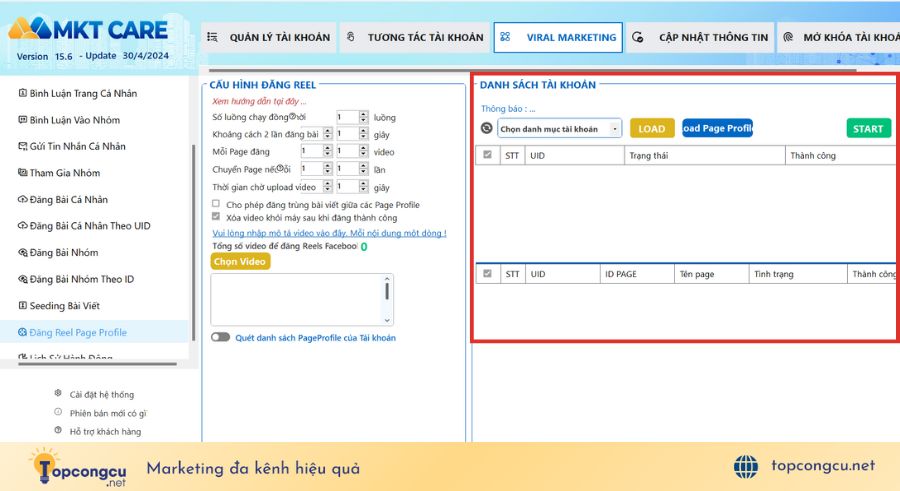The image size is (900, 491).
Task: Click the cloud upload icon of Đăng Bài Cá Nhân
Action: [x=22, y=199]
